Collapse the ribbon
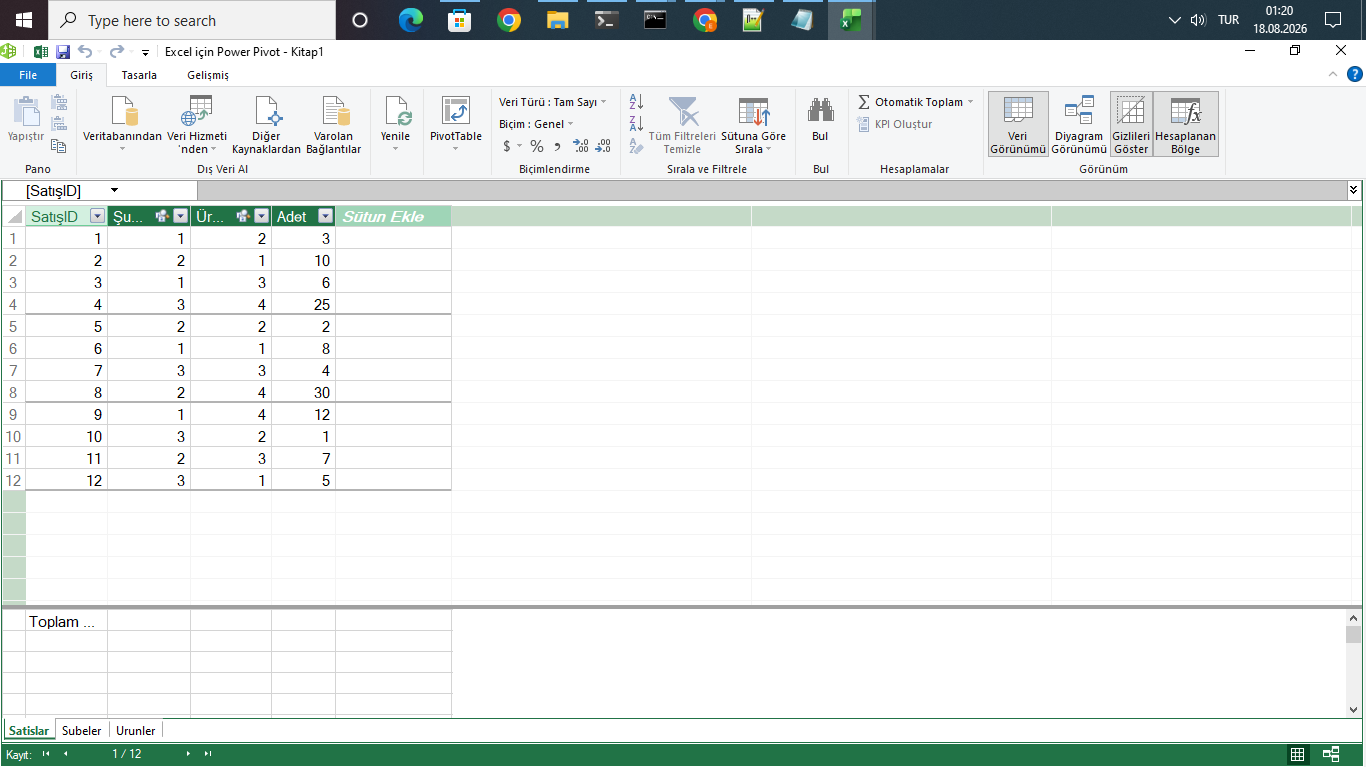Image resolution: width=1366 pixels, height=768 pixels. [1332, 74]
